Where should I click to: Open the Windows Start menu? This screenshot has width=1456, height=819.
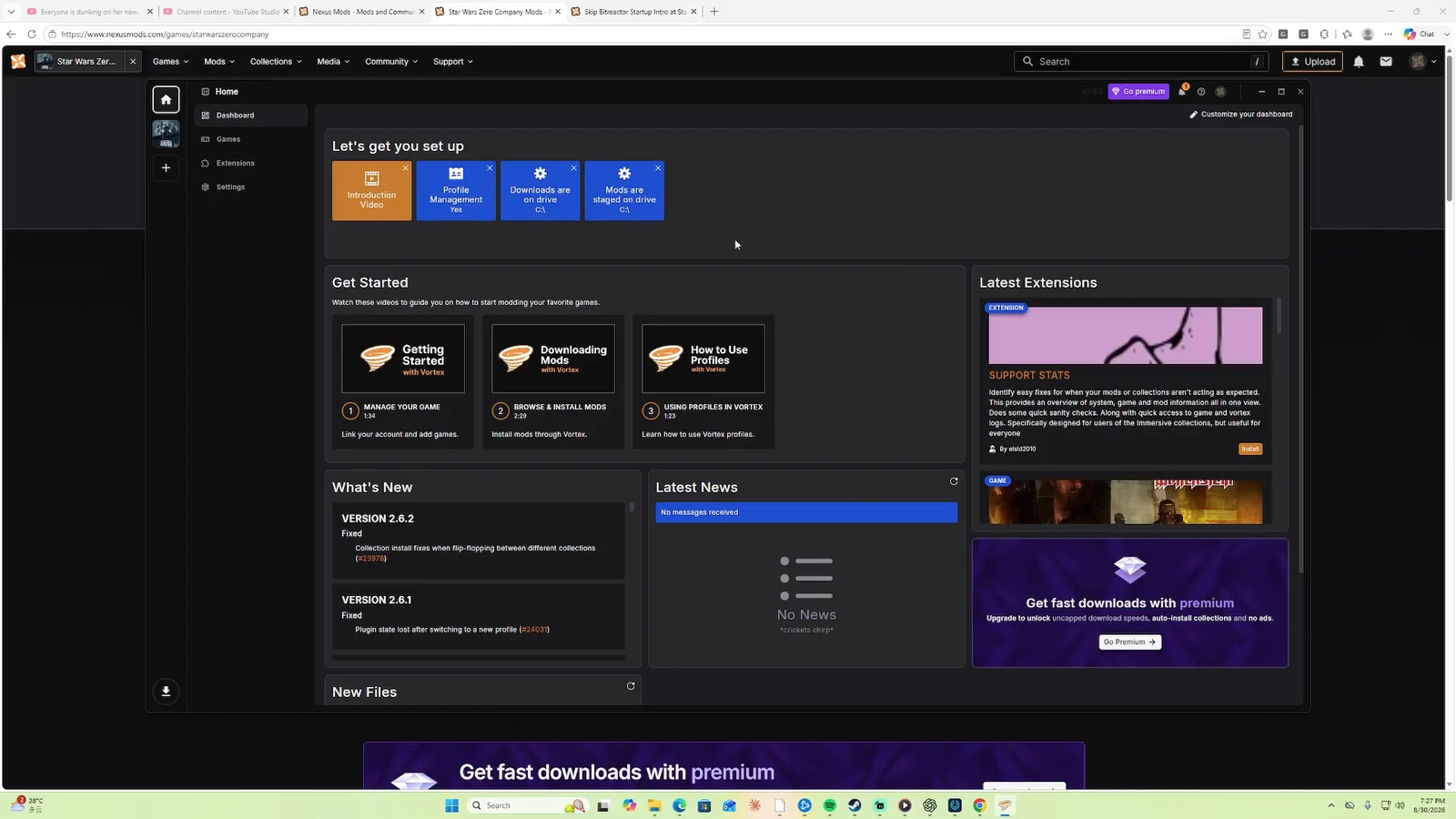[x=452, y=805]
